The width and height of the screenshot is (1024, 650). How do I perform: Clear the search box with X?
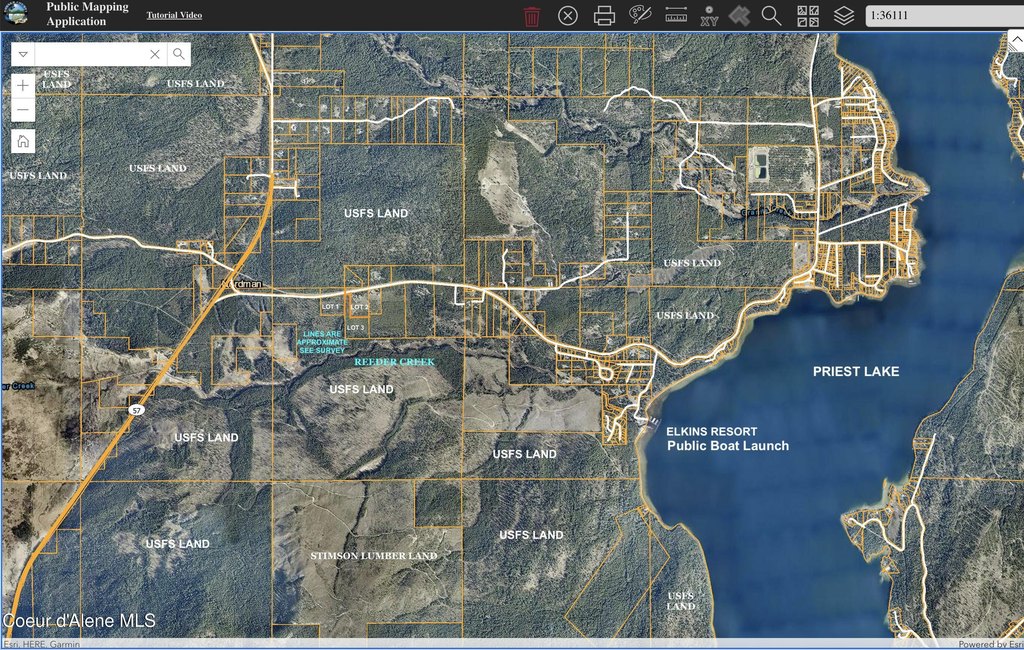(155, 54)
